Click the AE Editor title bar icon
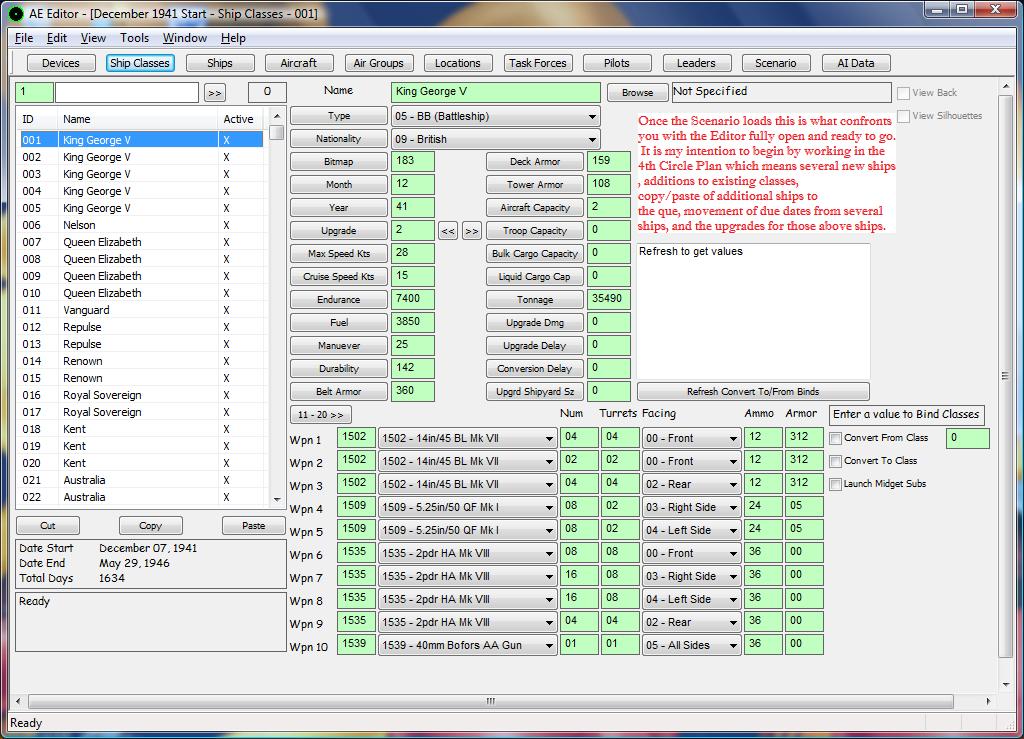The width and height of the screenshot is (1024, 739). [16, 13]
